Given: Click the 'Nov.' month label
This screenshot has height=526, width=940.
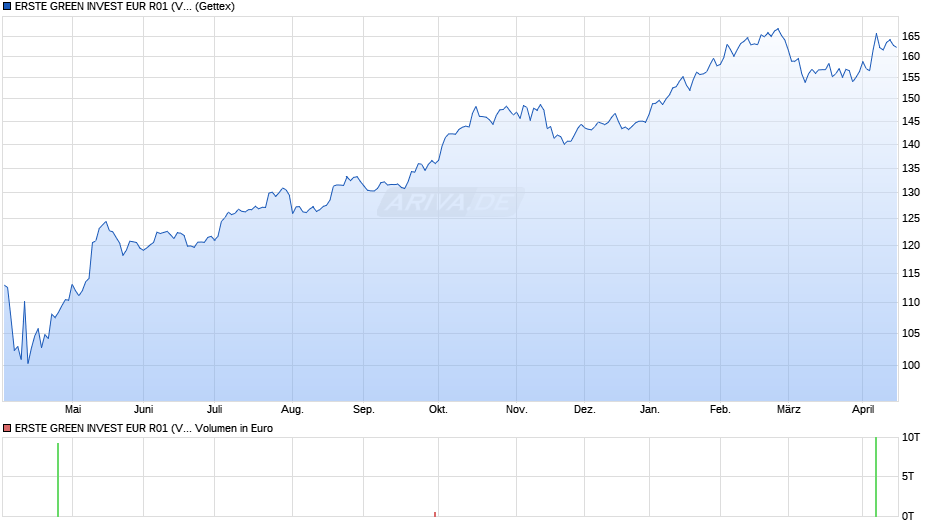Looking at the screenshot, I should [517, 409].
